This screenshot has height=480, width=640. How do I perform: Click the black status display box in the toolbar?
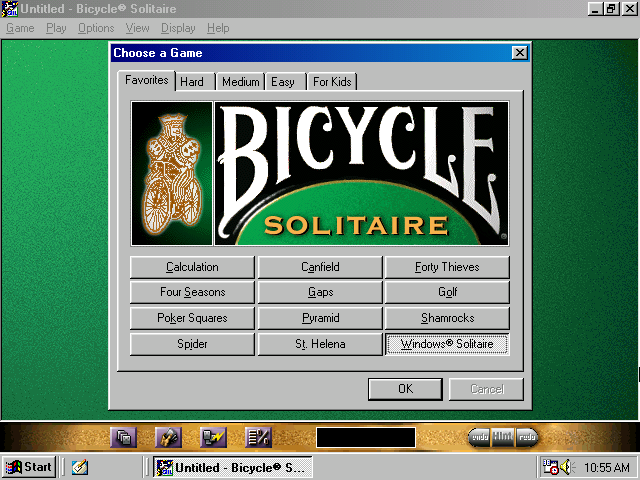[366, 437]
